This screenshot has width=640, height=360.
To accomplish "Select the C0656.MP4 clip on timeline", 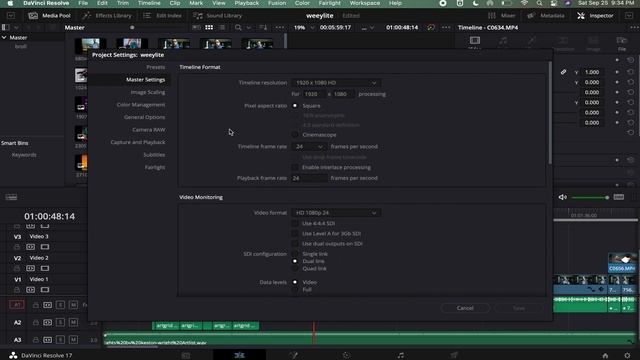I will pos(622,263).
